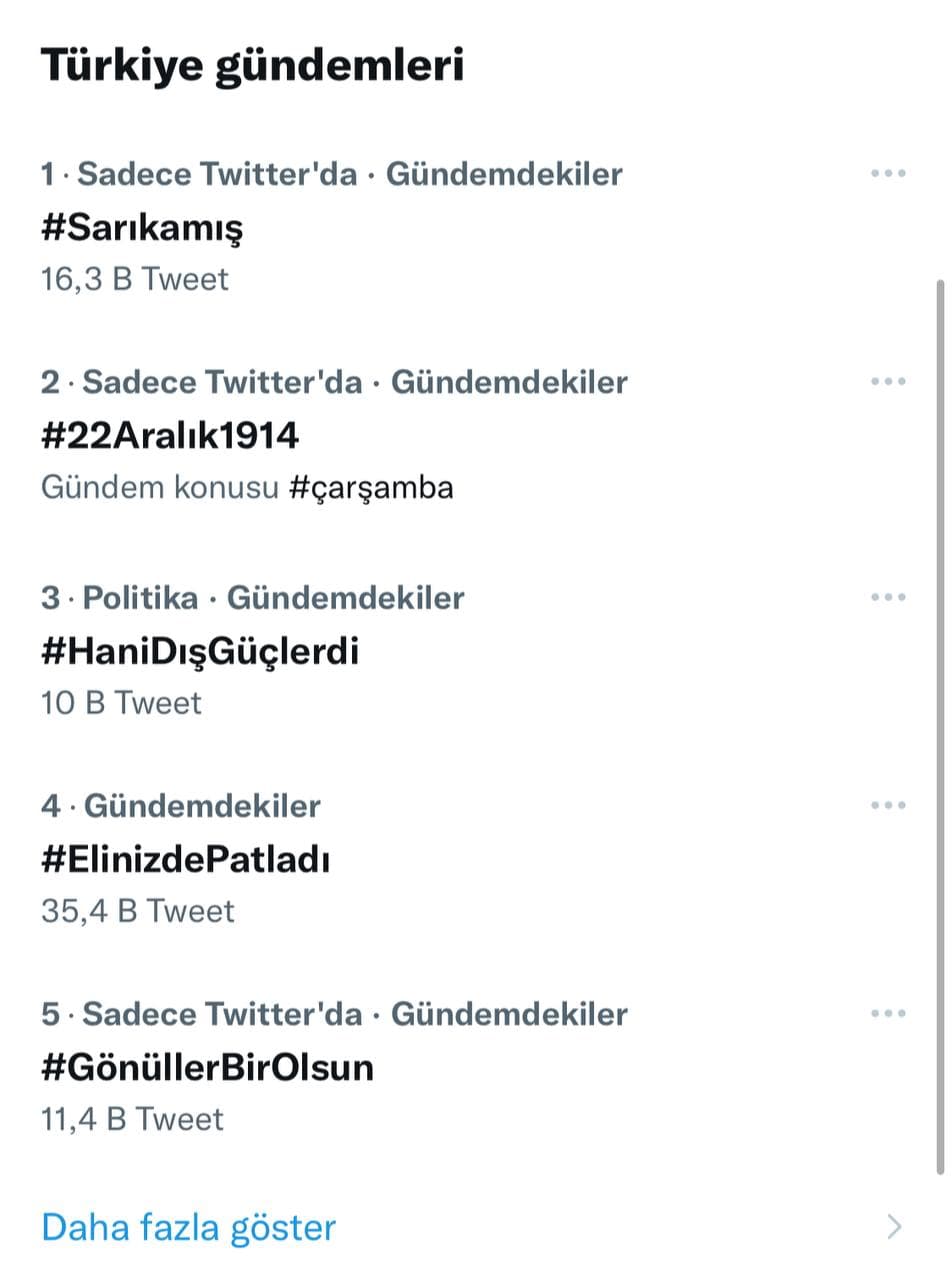
Task: Open the #HaniDışGüçlerdi hashtag
Action: pos(200,652)
